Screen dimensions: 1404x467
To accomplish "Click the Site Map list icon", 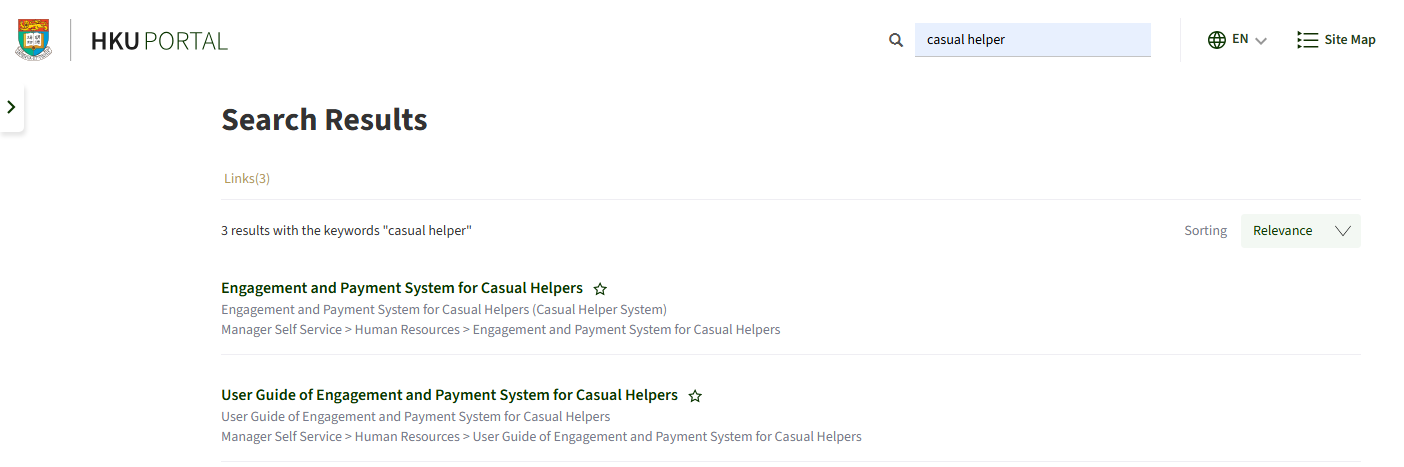I will 1306,40.
